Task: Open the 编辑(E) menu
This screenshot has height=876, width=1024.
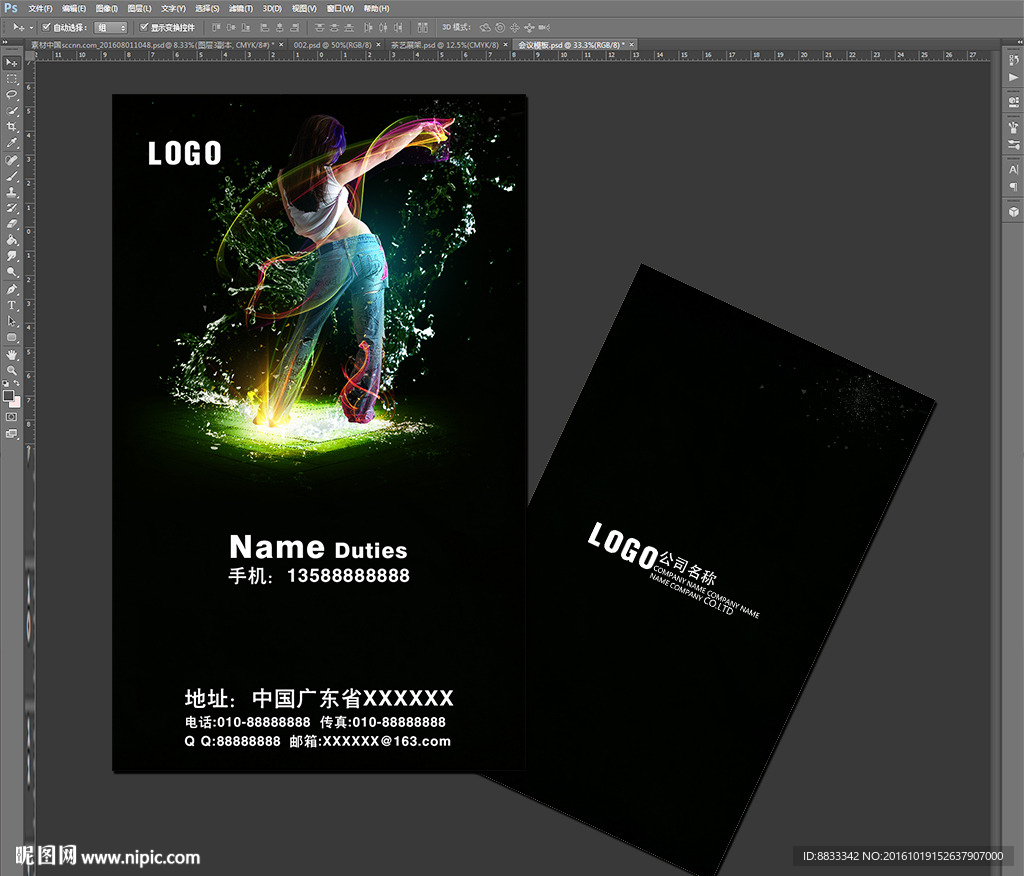Action: coord(74,8)
